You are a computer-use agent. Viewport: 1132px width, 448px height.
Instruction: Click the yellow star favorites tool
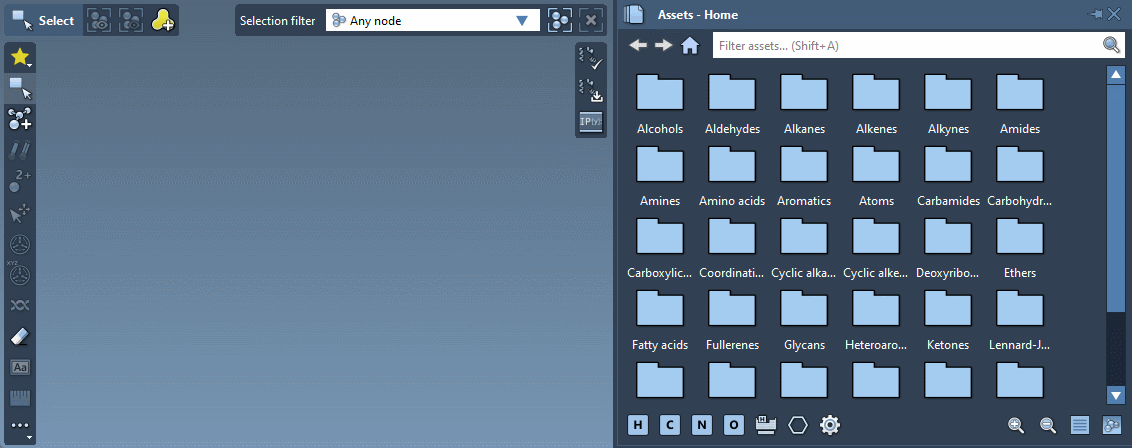[x=19, y=58]
